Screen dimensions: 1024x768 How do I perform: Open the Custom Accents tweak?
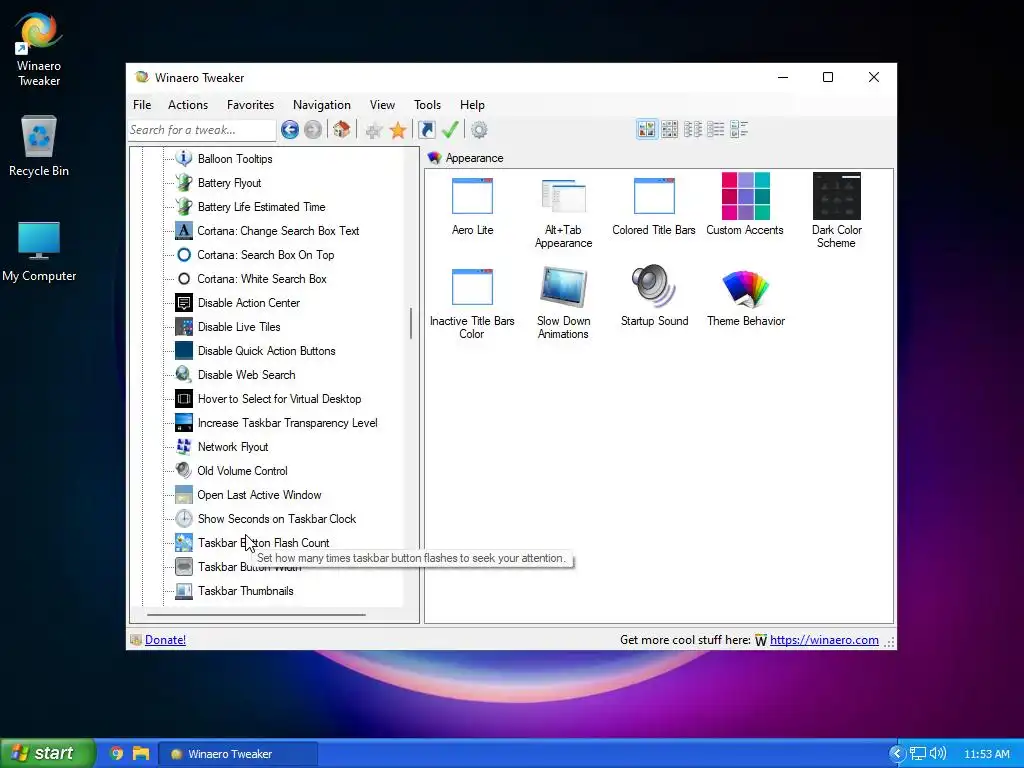pos(745,205)
